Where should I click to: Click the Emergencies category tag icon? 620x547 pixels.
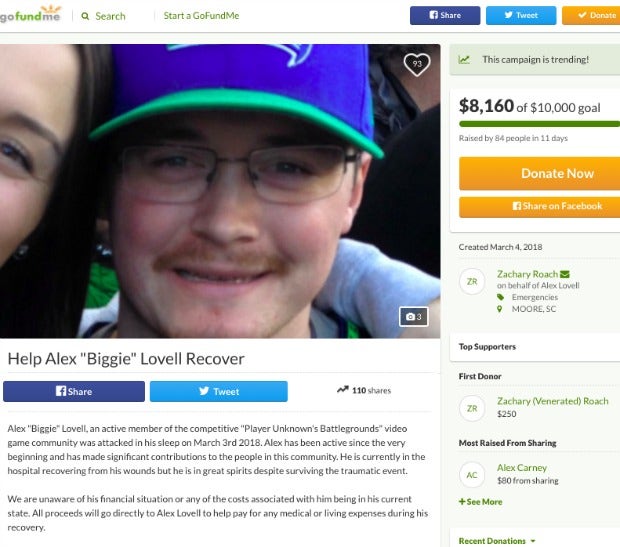click(x=501, y=297)
